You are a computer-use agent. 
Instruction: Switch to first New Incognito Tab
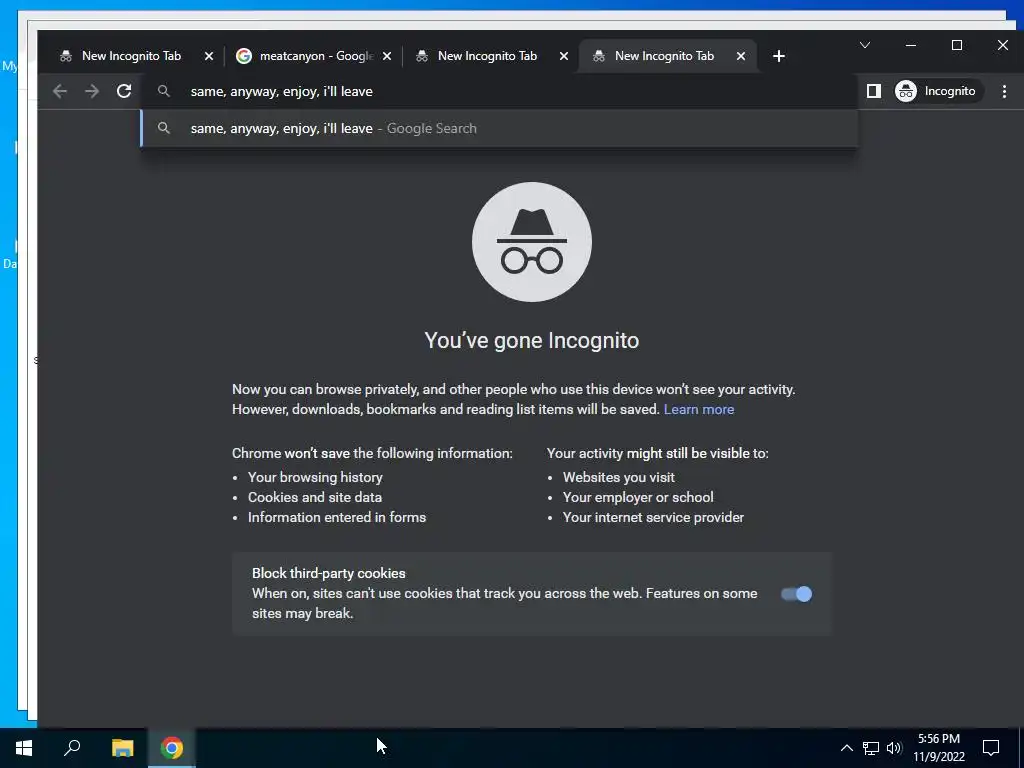131,56
